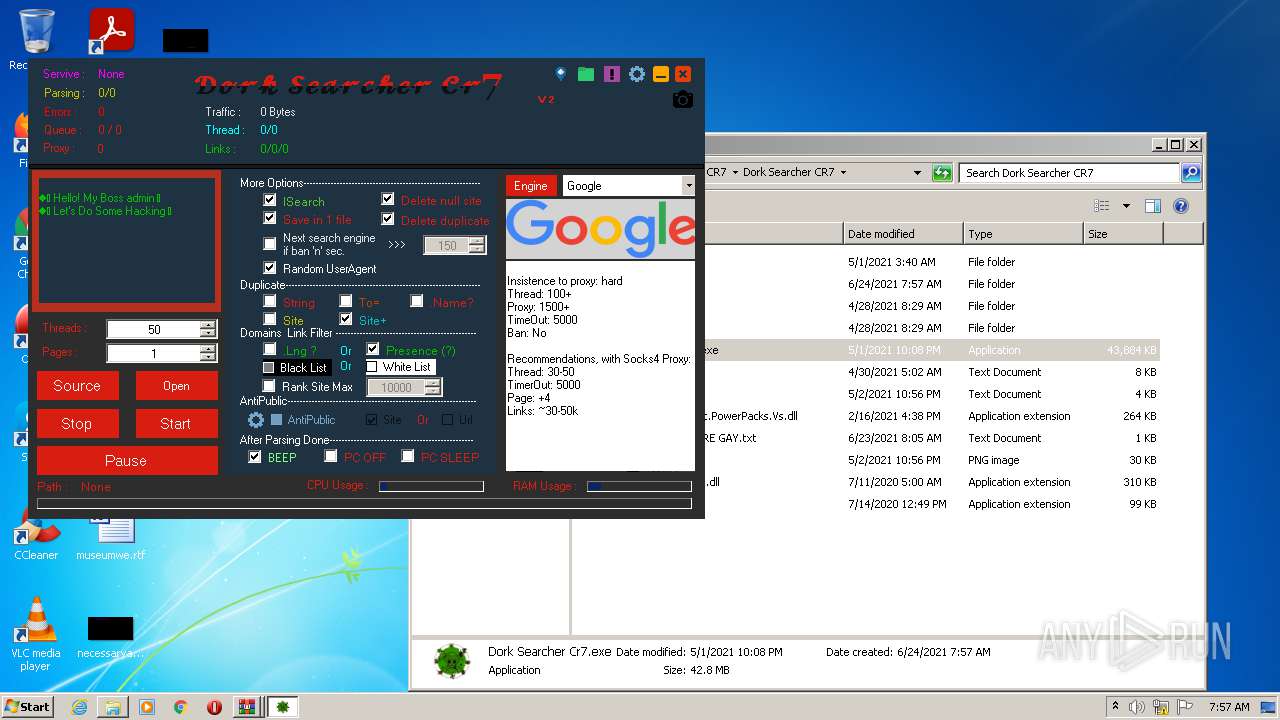
Task: Click the red Engine button
Action: click(x=531, y=186)
